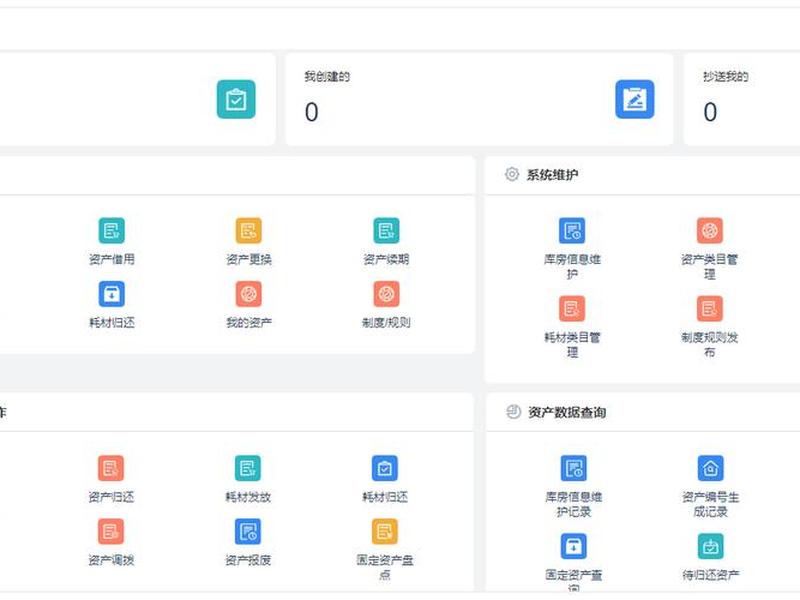Image resolution: width=800 pixels, height=600 pixels.
Task: Click the 系统维护 section heading
Action: [552, 175]
